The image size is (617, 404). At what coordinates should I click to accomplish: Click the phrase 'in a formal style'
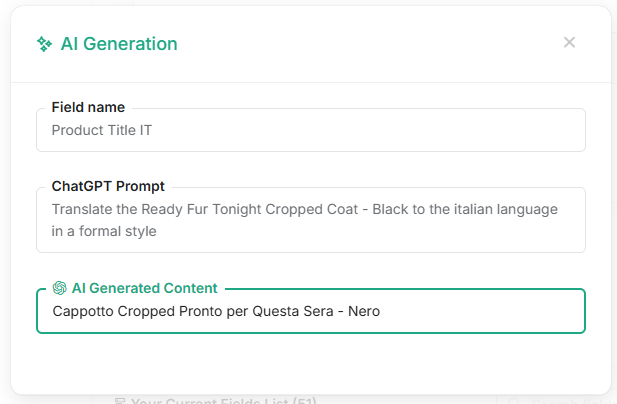[104, 231]
